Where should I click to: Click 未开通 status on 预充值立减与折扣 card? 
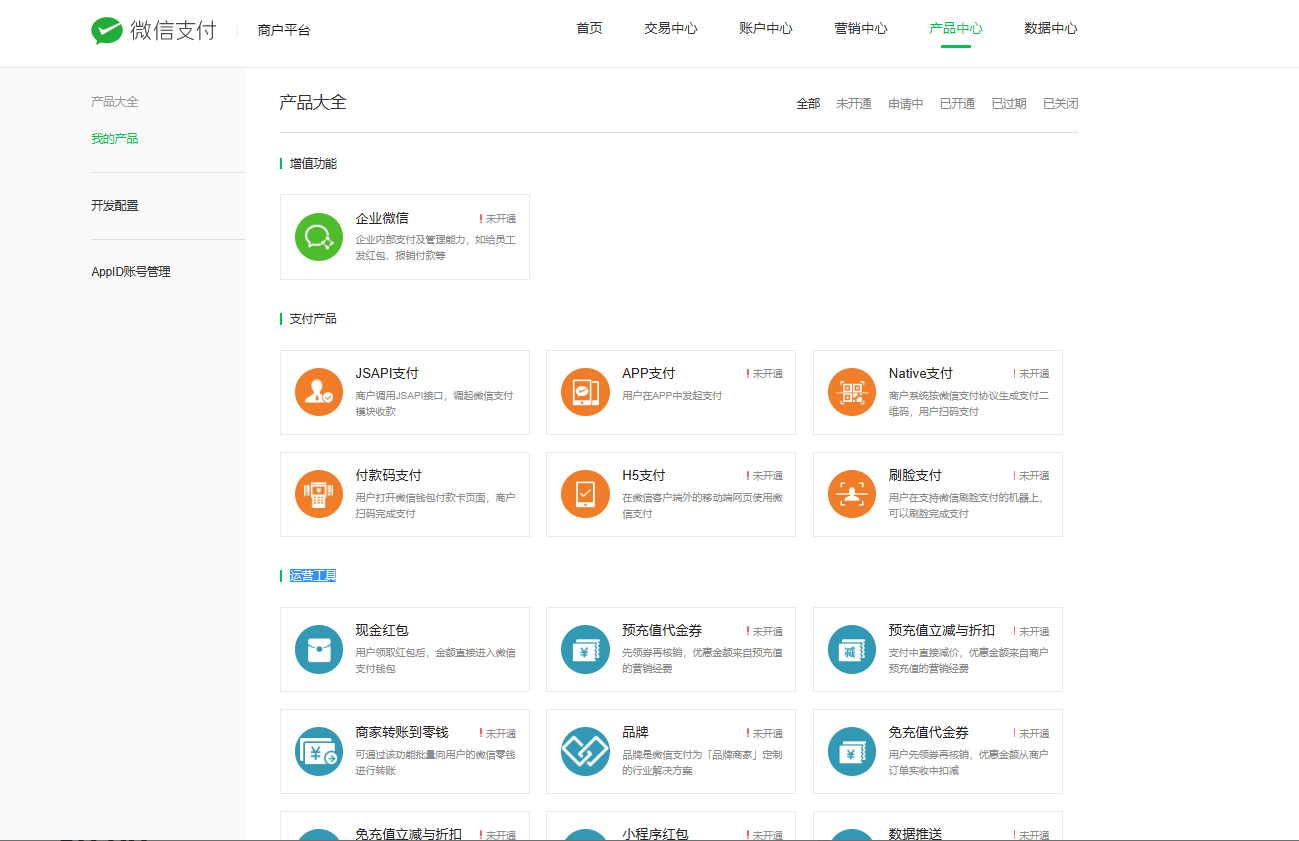tap(1031, 631)
